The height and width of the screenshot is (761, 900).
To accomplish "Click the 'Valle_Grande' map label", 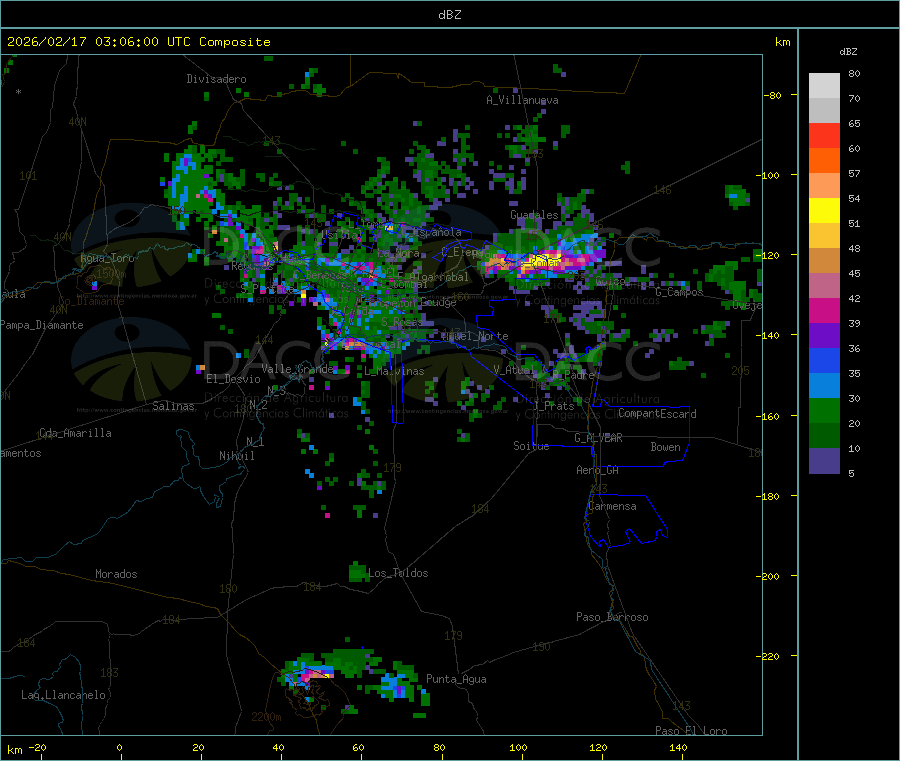I will click(x=297, y=368).
